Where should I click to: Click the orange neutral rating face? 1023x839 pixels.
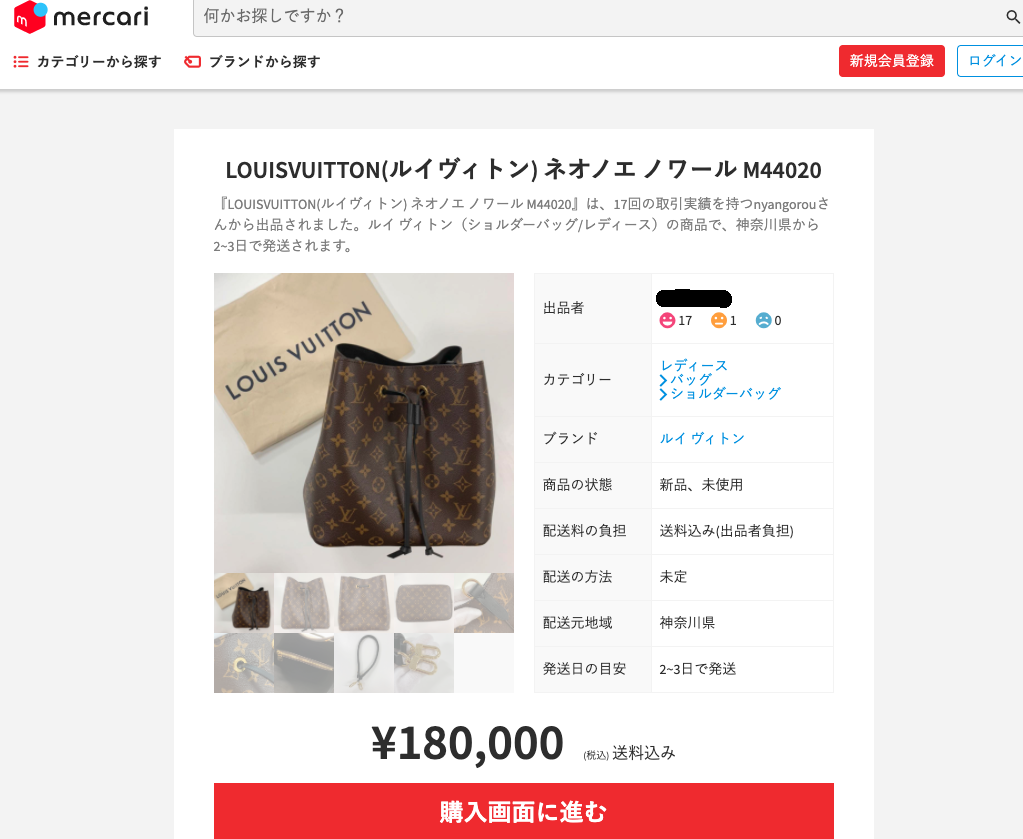tap(718, 320)
